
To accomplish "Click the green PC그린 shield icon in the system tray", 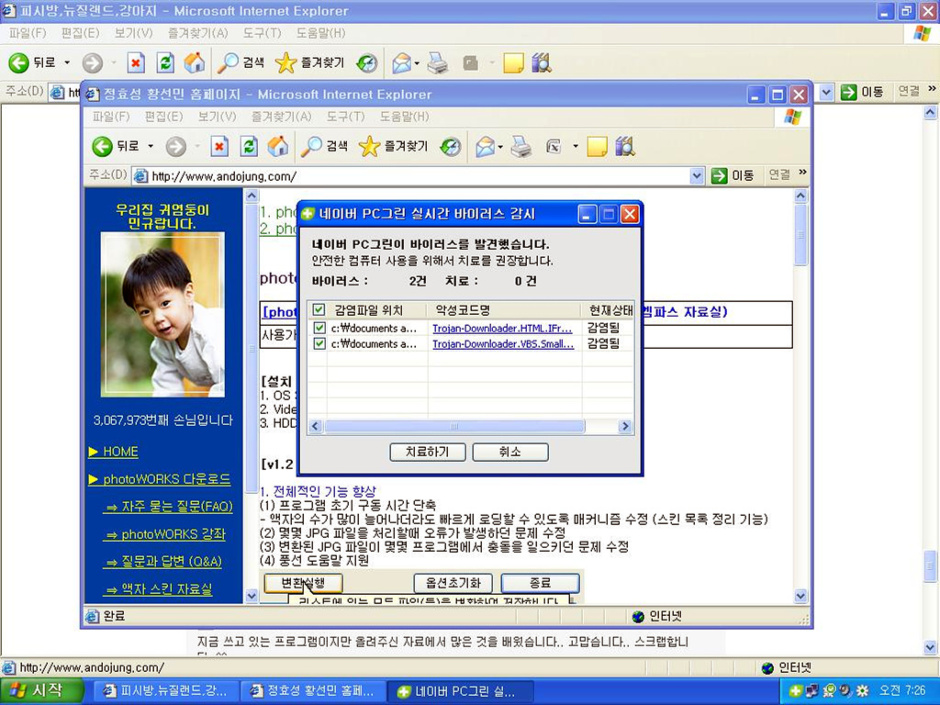I will 796,691.
